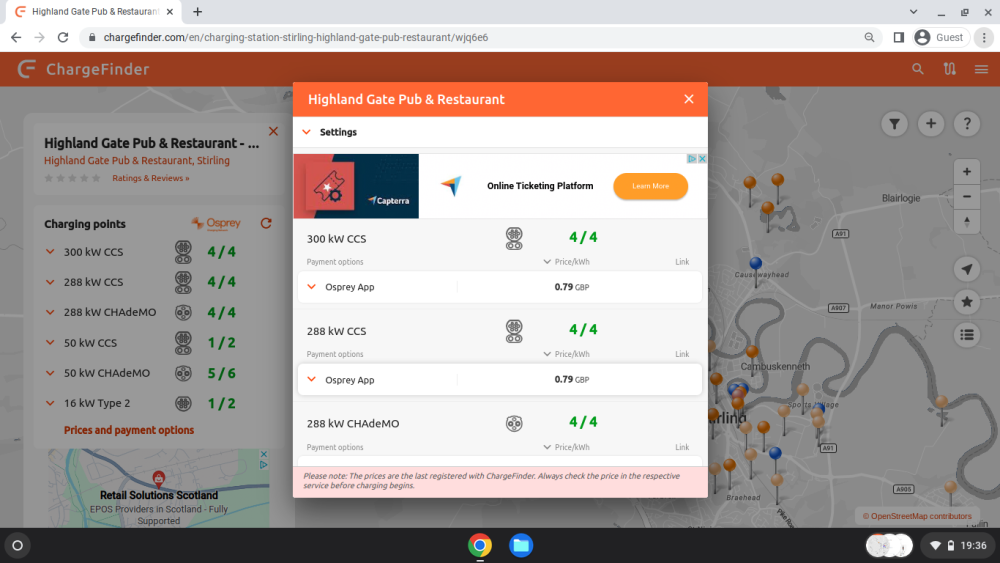Click the Capterra ad image thumbnail

[x=356, y=186]
